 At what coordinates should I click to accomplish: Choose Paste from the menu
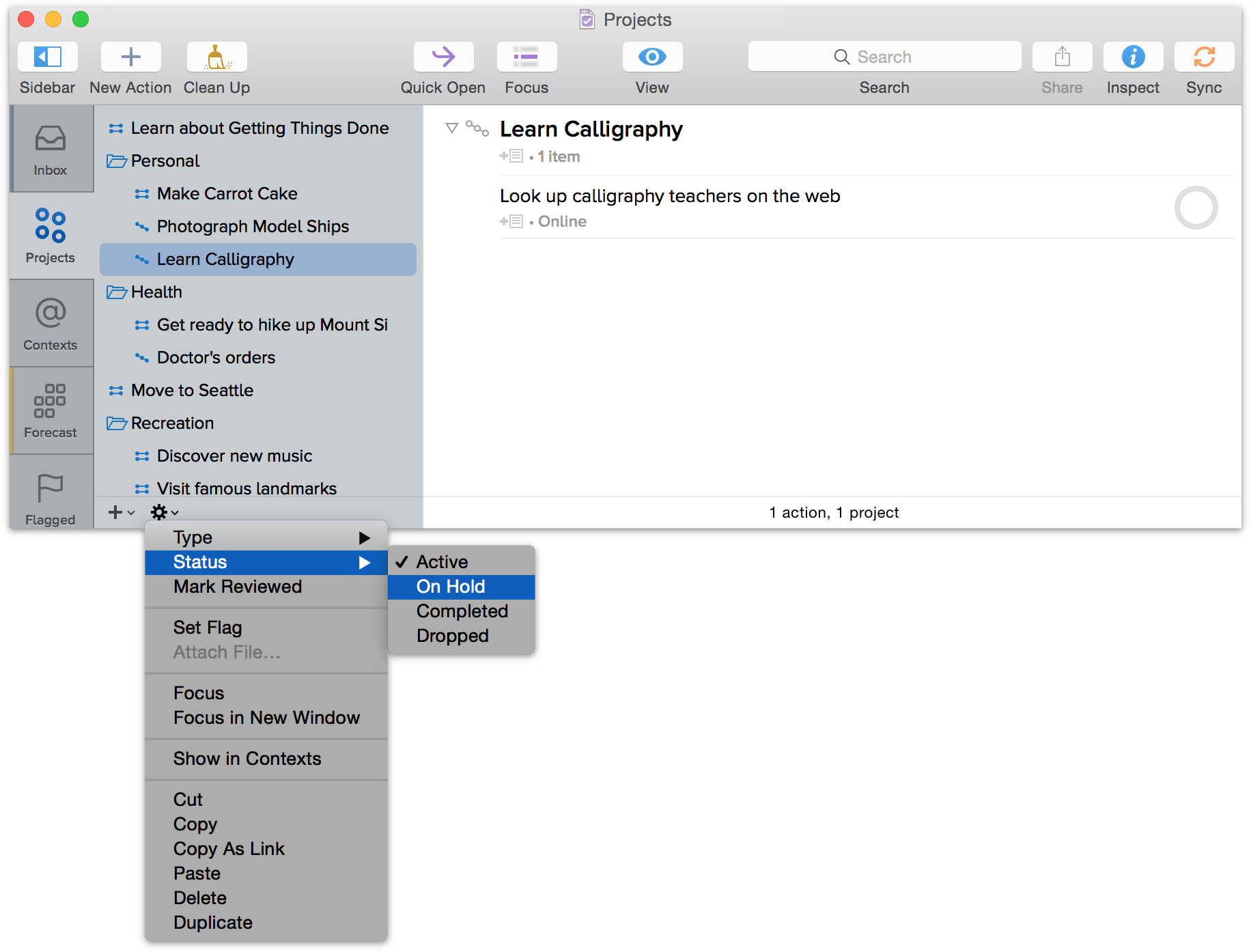(266, 873)
